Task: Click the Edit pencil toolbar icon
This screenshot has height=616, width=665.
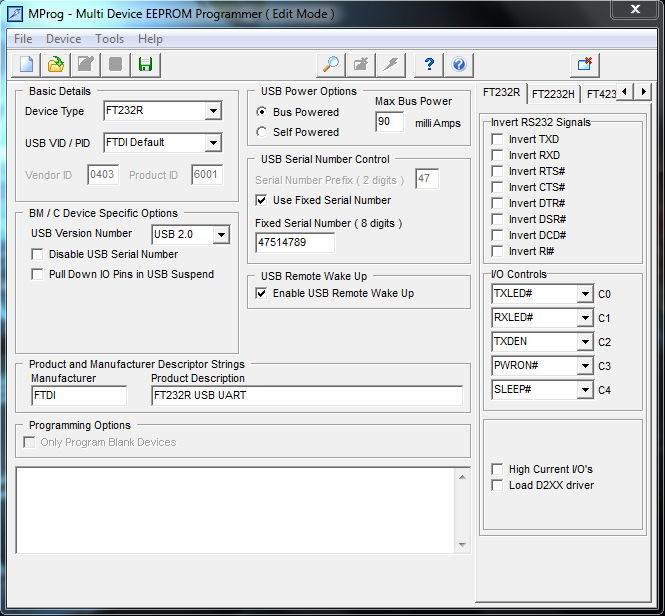Action: 86,65
